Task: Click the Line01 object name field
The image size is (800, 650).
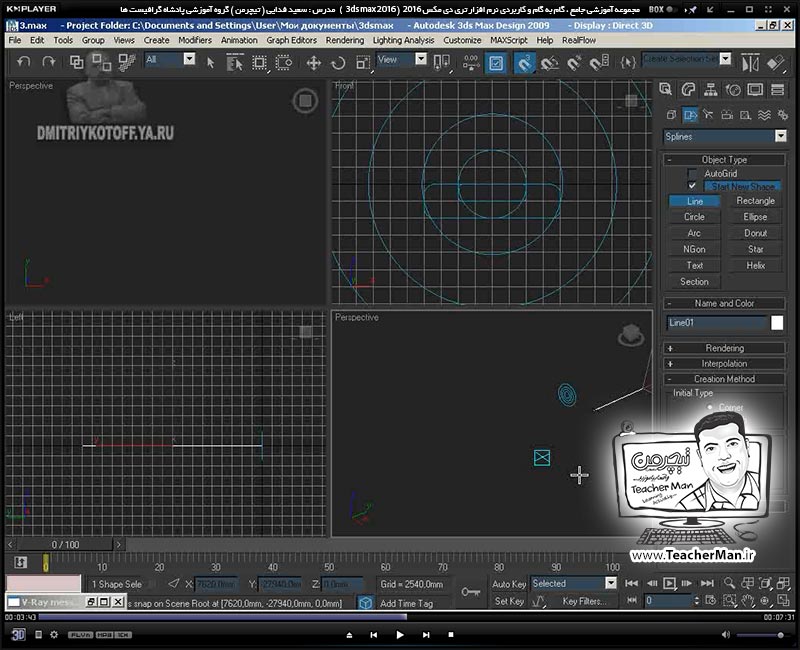Action: (x=717, y=322)
